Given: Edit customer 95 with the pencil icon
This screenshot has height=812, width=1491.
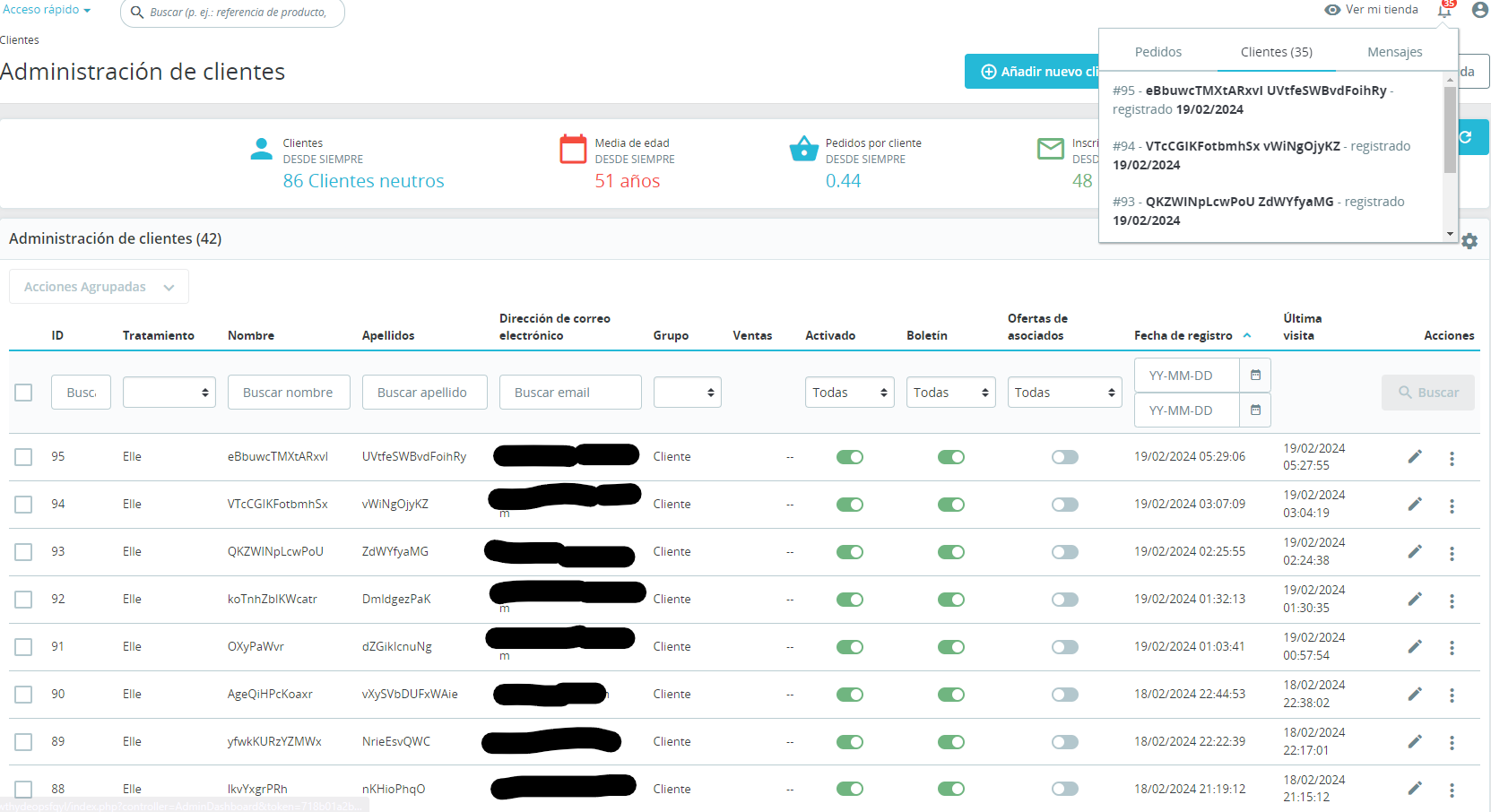Looking at the screenshot, I should coord(1415,457).
